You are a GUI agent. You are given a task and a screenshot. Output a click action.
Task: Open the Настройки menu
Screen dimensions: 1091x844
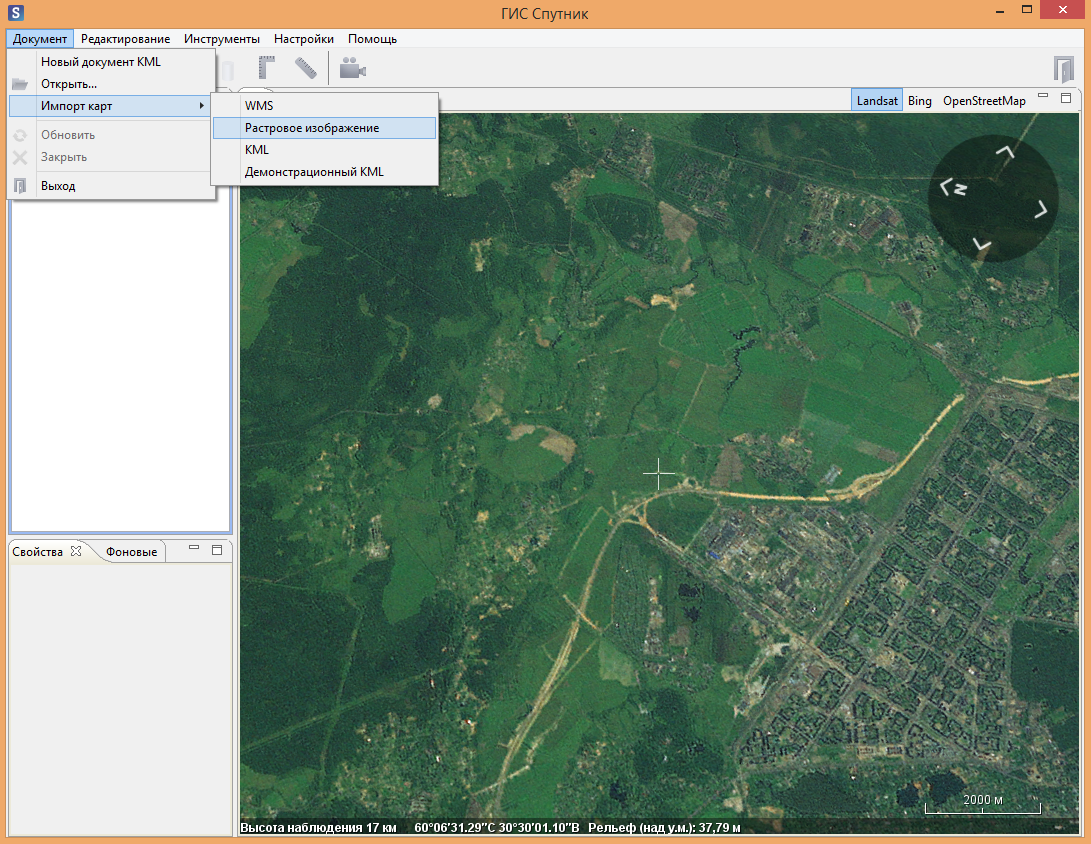[303, 39]
